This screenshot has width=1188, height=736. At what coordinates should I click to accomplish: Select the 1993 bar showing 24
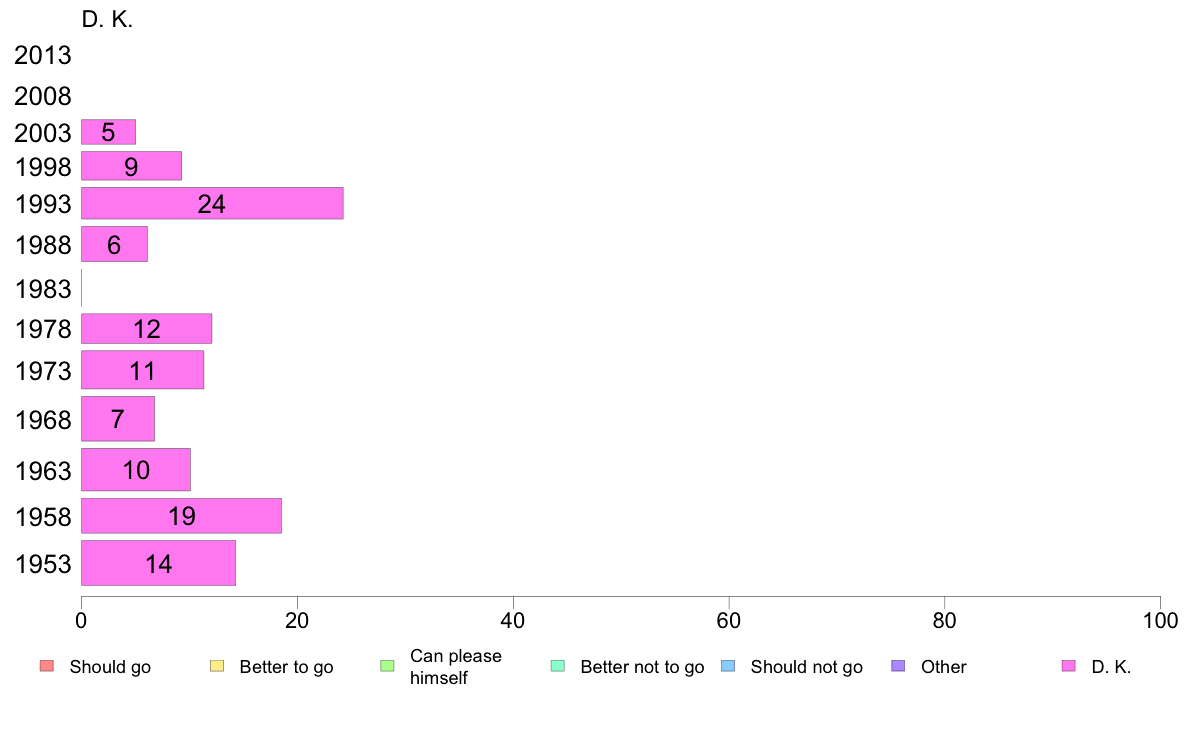(x=212, y=203)
